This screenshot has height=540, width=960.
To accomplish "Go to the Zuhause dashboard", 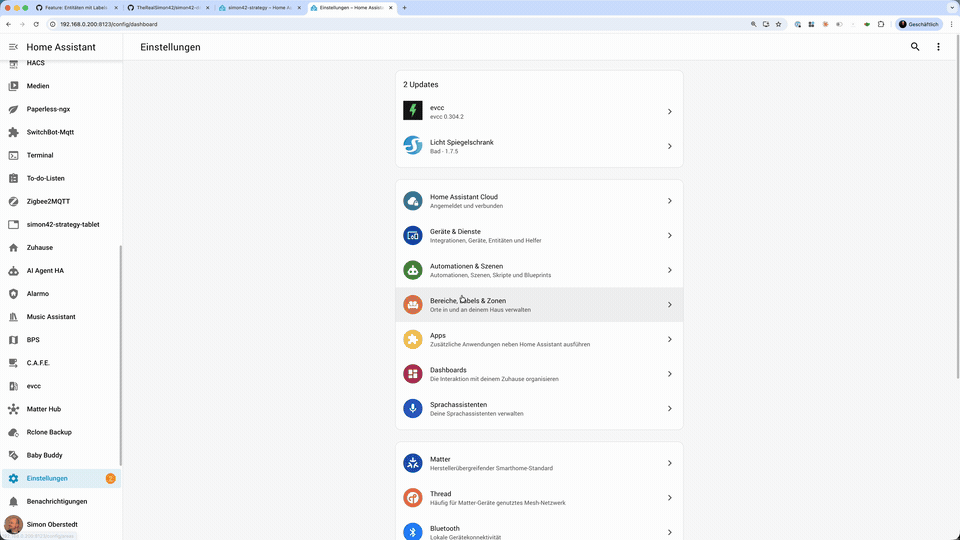I will tap(61, 247).
